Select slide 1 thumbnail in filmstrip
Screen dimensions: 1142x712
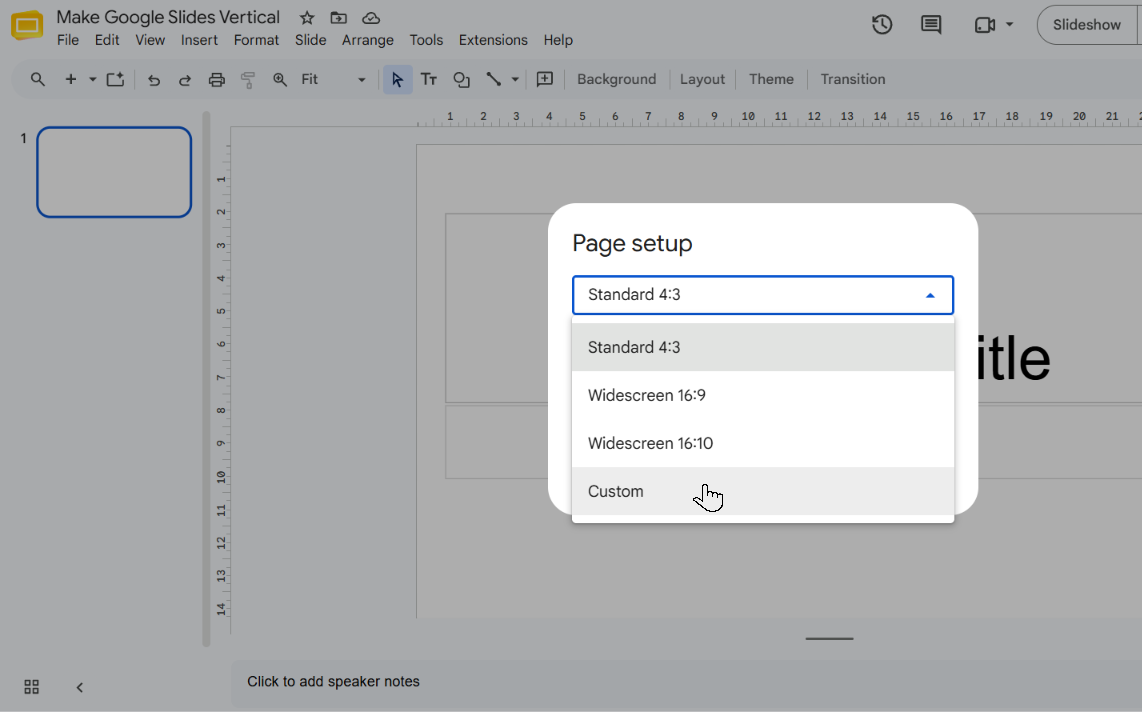click(x=114, y=173)
